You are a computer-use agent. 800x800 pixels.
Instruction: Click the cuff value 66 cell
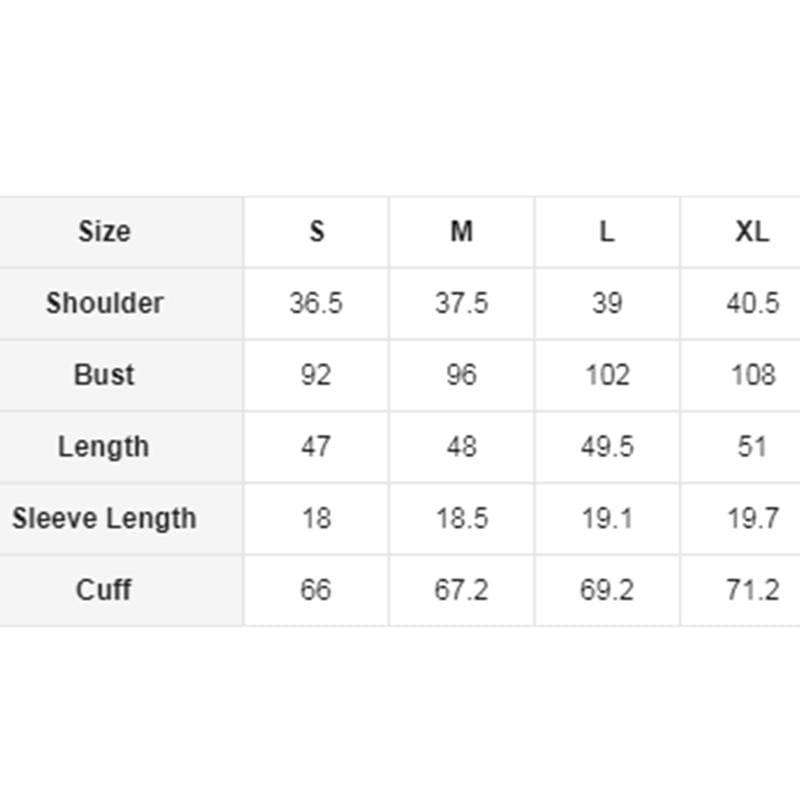(x=316, y=590)
